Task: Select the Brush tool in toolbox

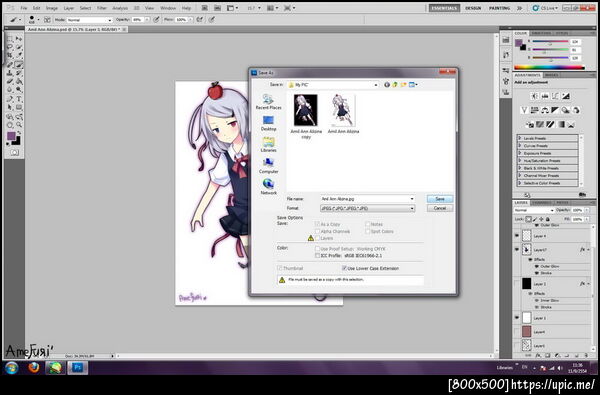Action: tap(19, 64)
